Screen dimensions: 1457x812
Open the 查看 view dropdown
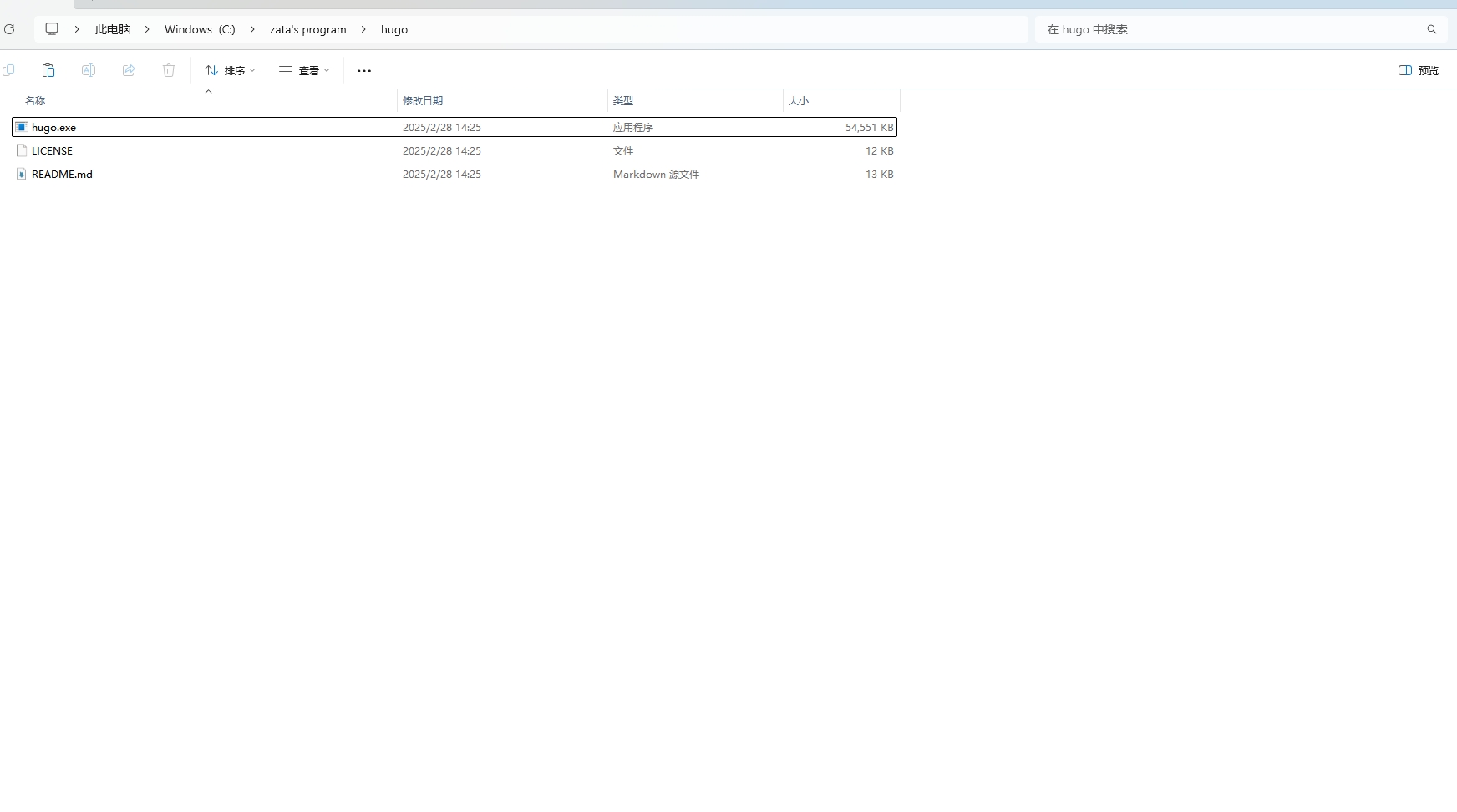click(x=304, y=70)
